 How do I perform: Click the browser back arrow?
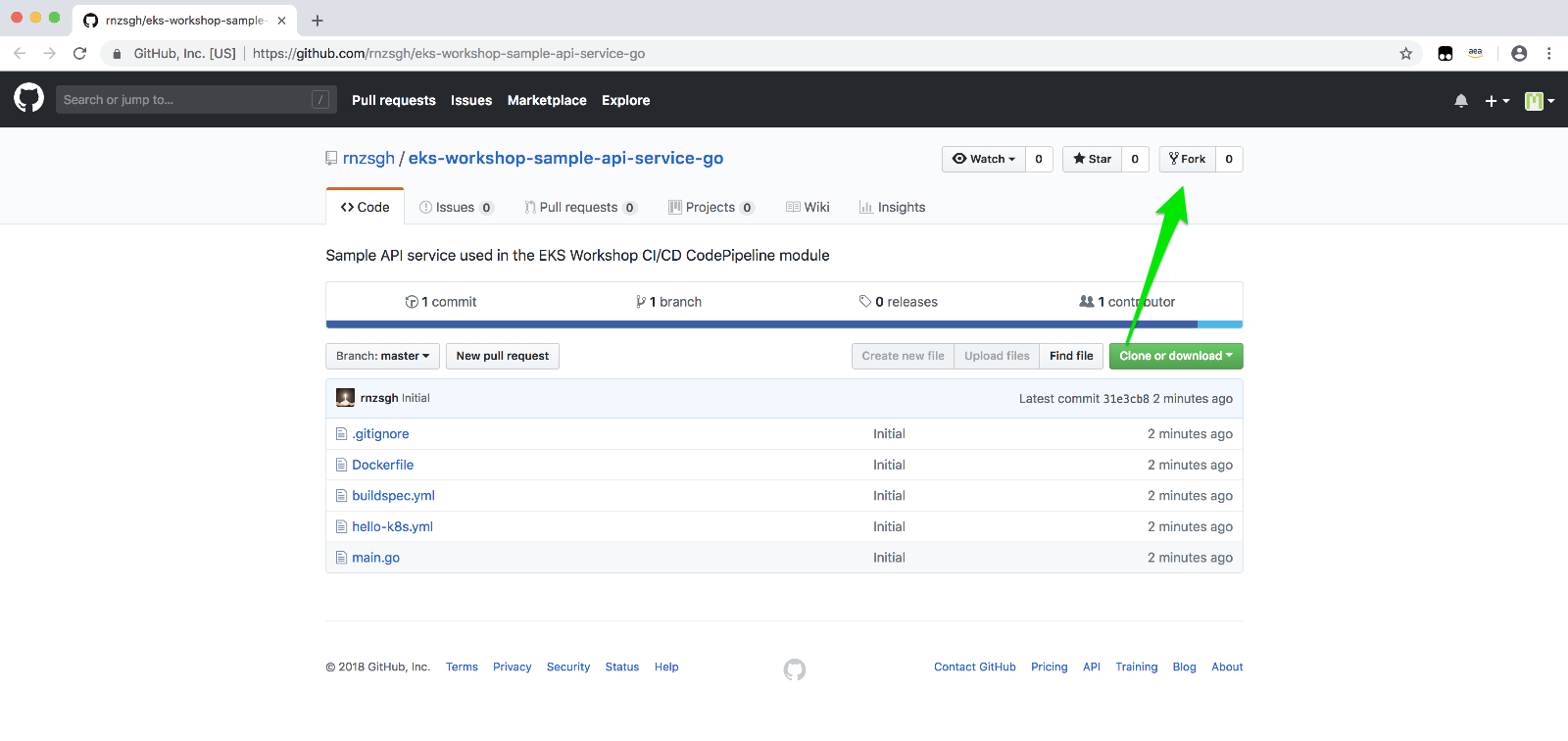tap(20, 54)
